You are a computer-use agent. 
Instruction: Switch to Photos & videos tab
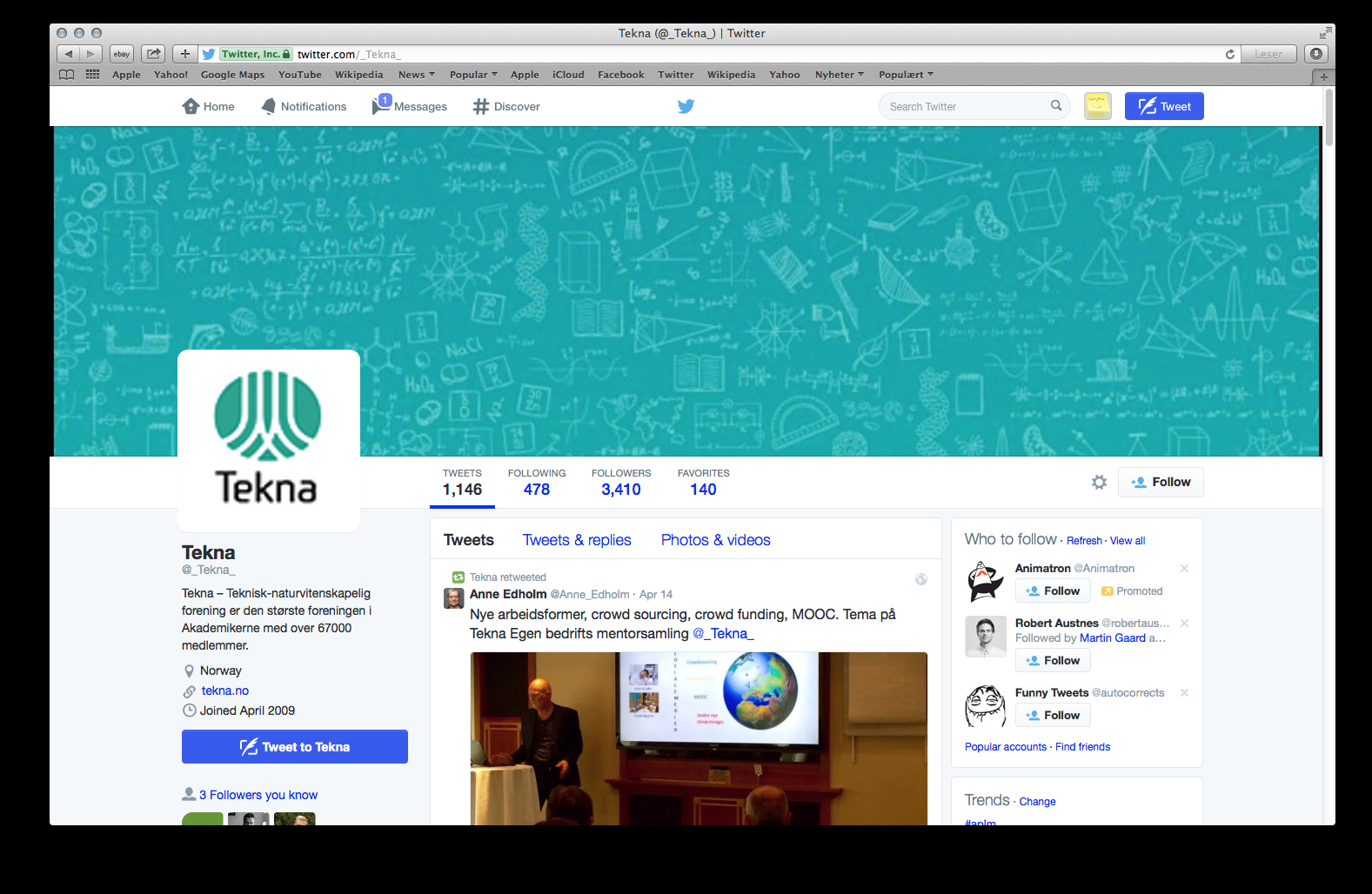click(x=716, y=540)
